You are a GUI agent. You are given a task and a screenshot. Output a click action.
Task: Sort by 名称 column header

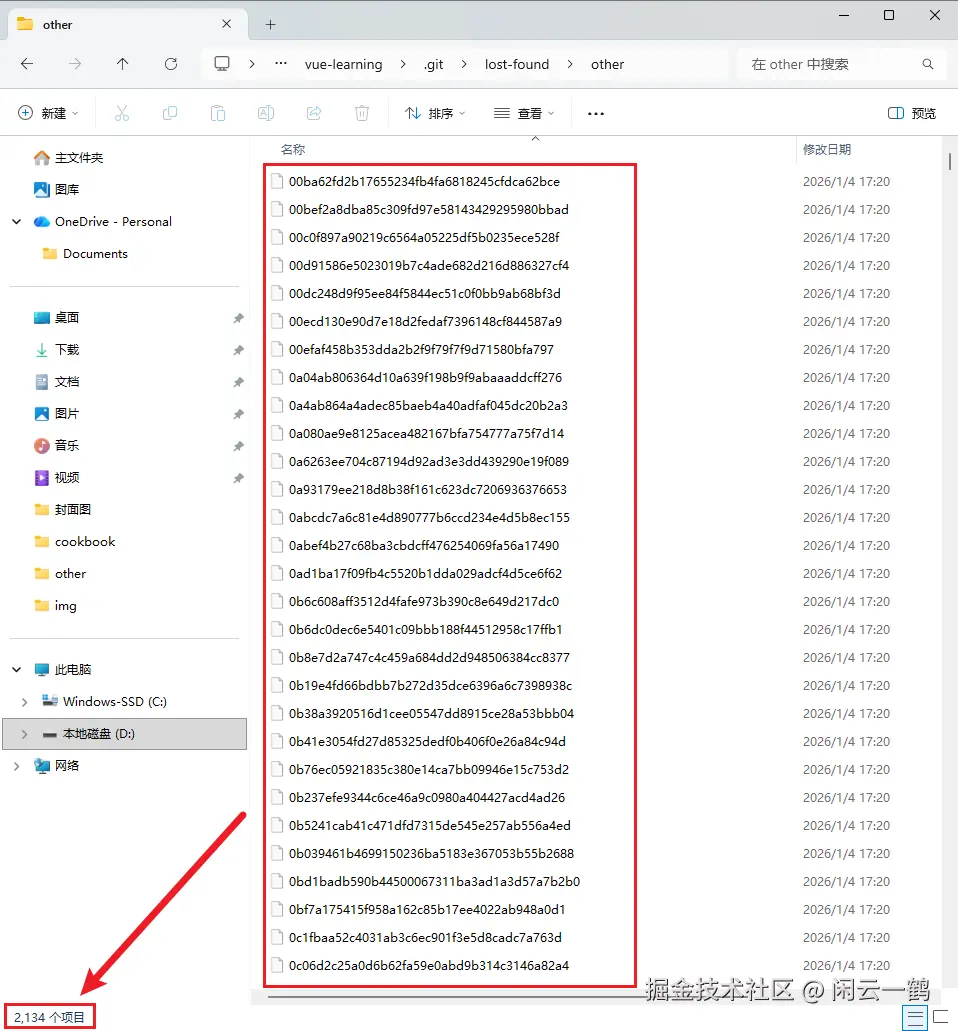[293, 149]
